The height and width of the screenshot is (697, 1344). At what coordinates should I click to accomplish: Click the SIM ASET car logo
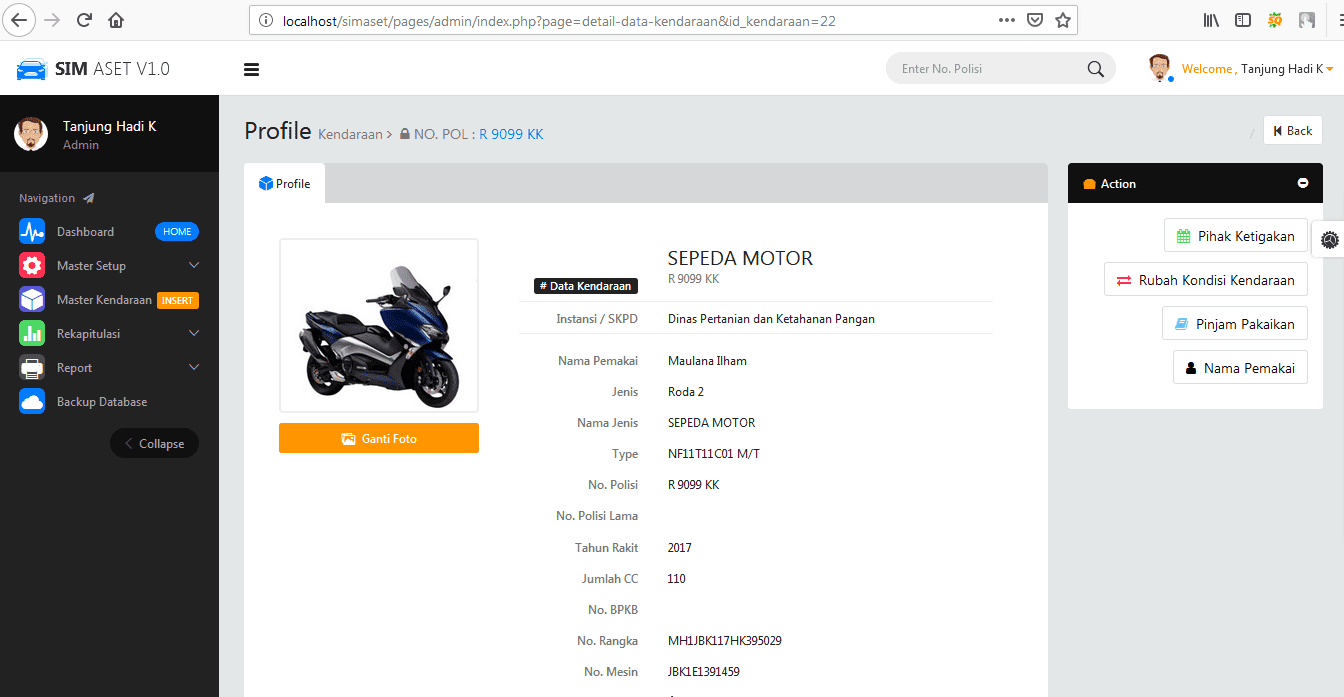point(31,68)
